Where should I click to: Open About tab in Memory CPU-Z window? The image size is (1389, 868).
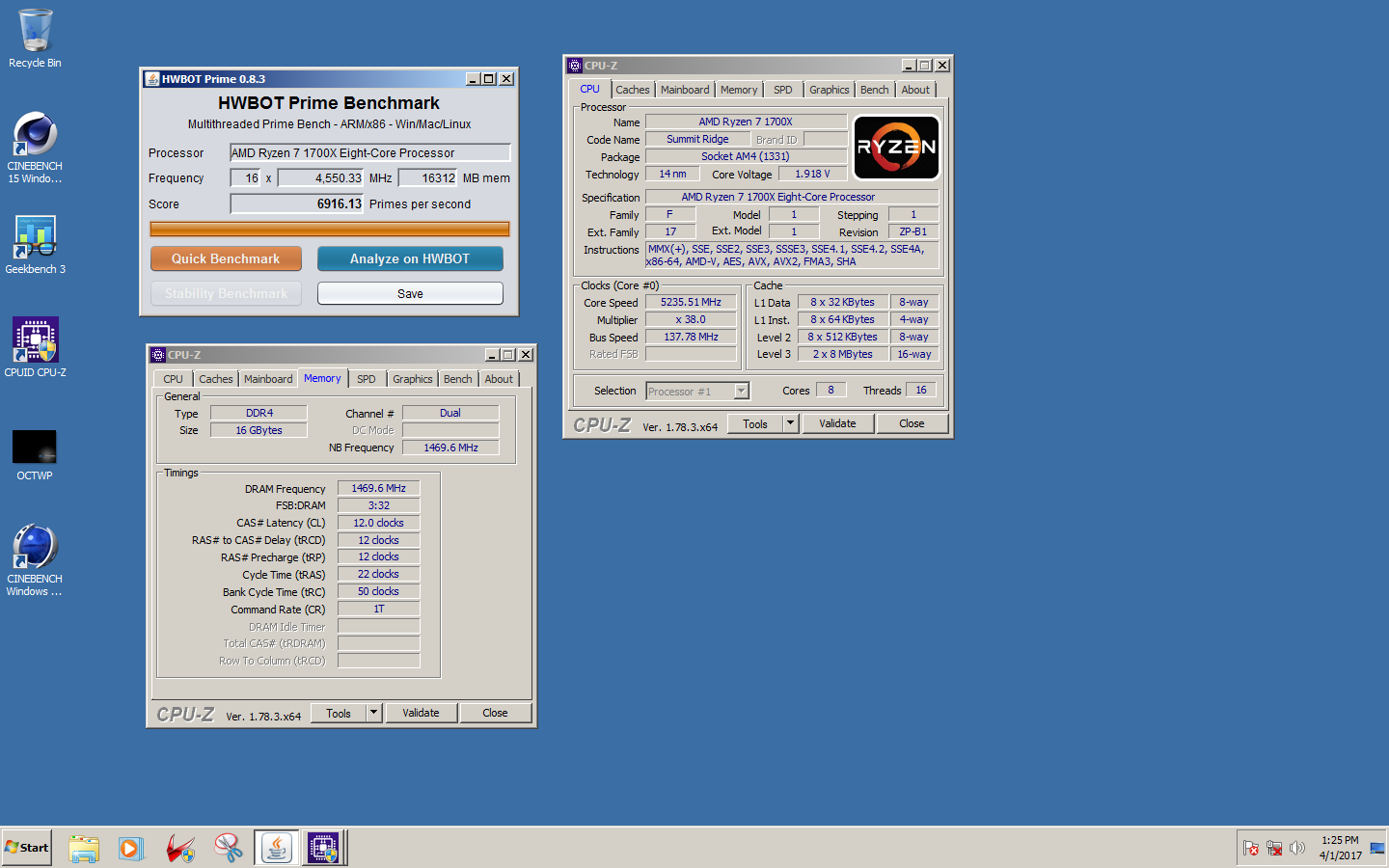coord(499,379)
